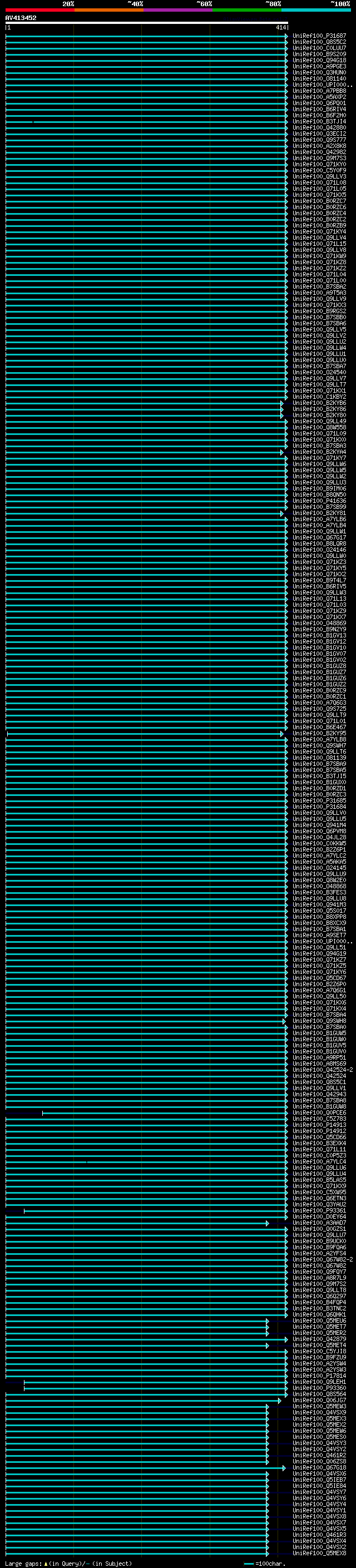This screenshot has height=1568, width=356.
Task: Open the UniRef100_B9S209 entry
Action: coord(319,54)
